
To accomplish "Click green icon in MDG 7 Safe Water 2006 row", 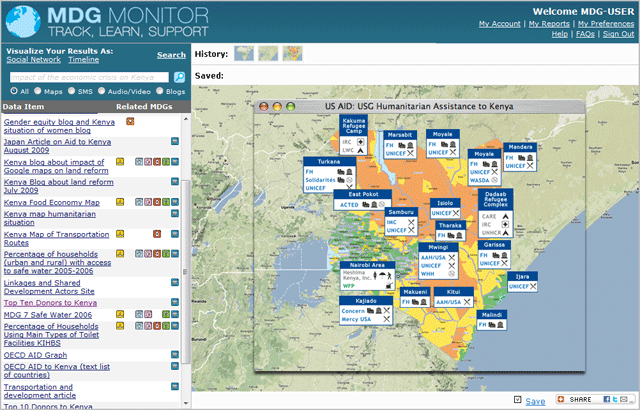I will [x=166, y=314].
